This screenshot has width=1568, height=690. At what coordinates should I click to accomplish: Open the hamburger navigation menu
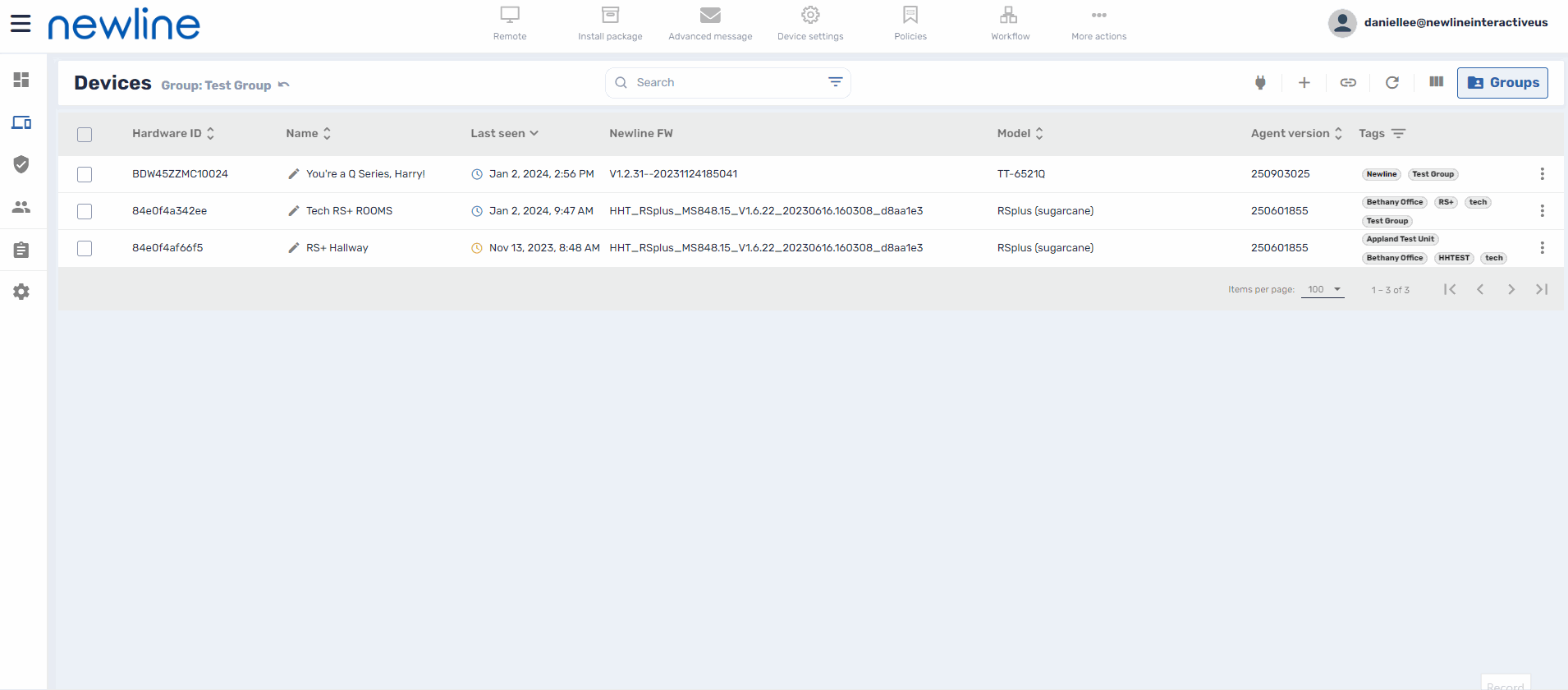(x=21, y=23)
